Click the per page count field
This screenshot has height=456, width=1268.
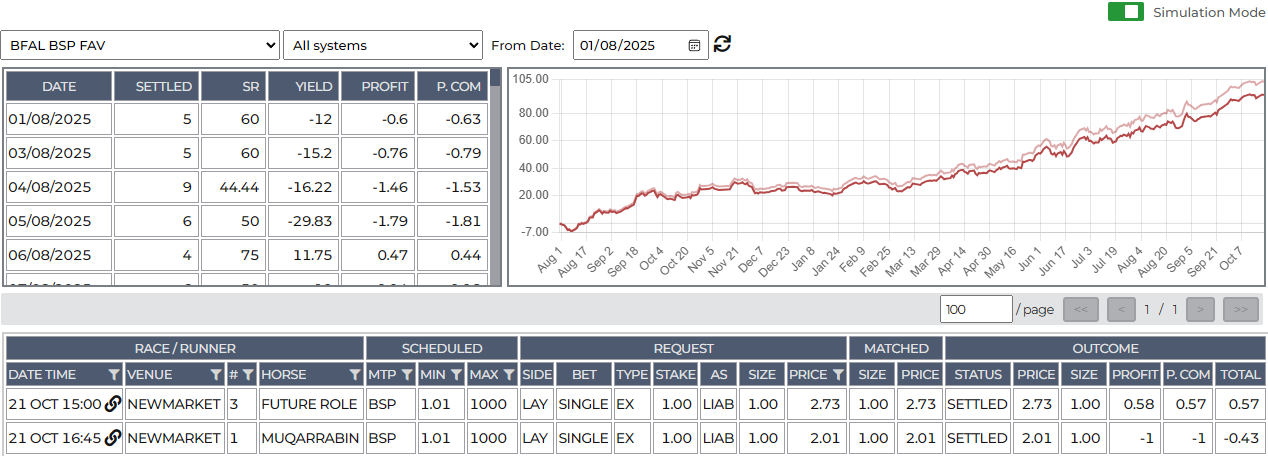(976, 309)
